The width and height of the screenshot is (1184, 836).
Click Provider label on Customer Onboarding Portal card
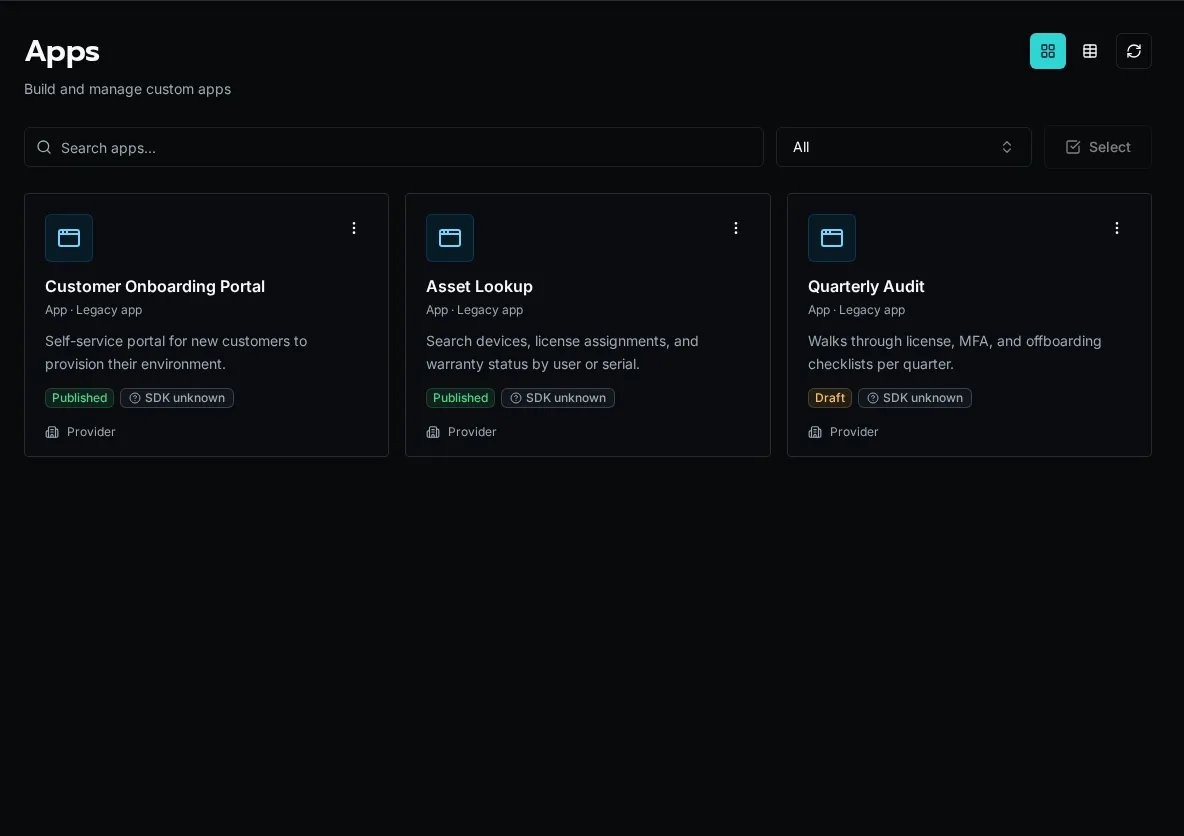click(91, 432)
